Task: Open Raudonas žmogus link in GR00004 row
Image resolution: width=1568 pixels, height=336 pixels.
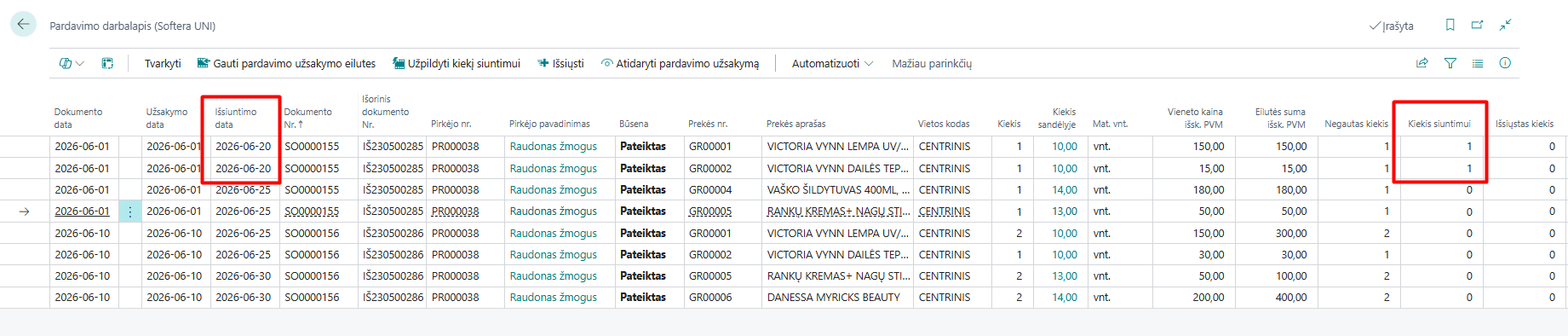Action: 554,189
